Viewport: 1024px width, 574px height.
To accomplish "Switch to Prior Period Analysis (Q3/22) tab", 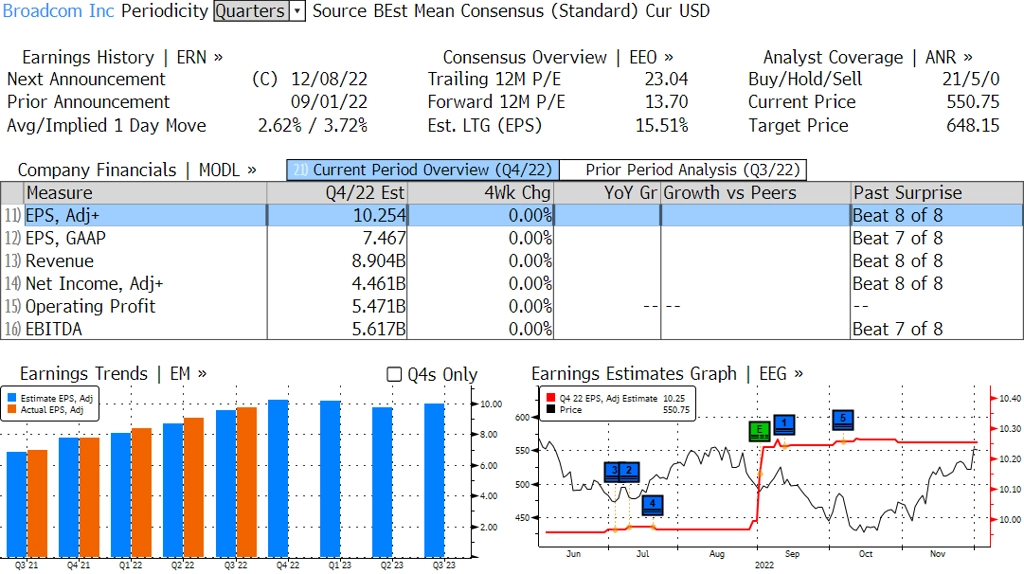I will tap(684, 170).
